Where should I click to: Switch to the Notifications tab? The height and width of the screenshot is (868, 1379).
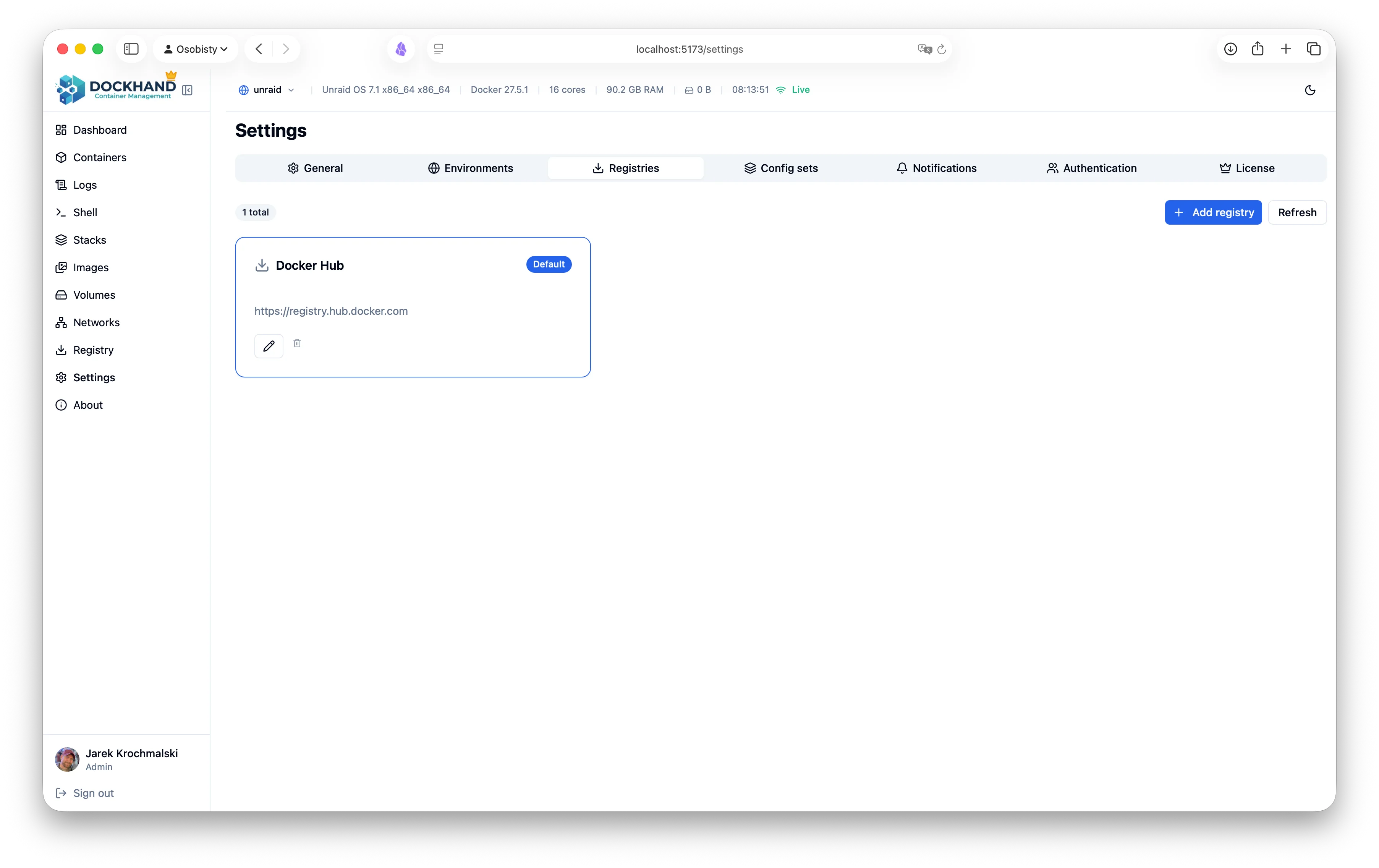(x=936, y=168)
